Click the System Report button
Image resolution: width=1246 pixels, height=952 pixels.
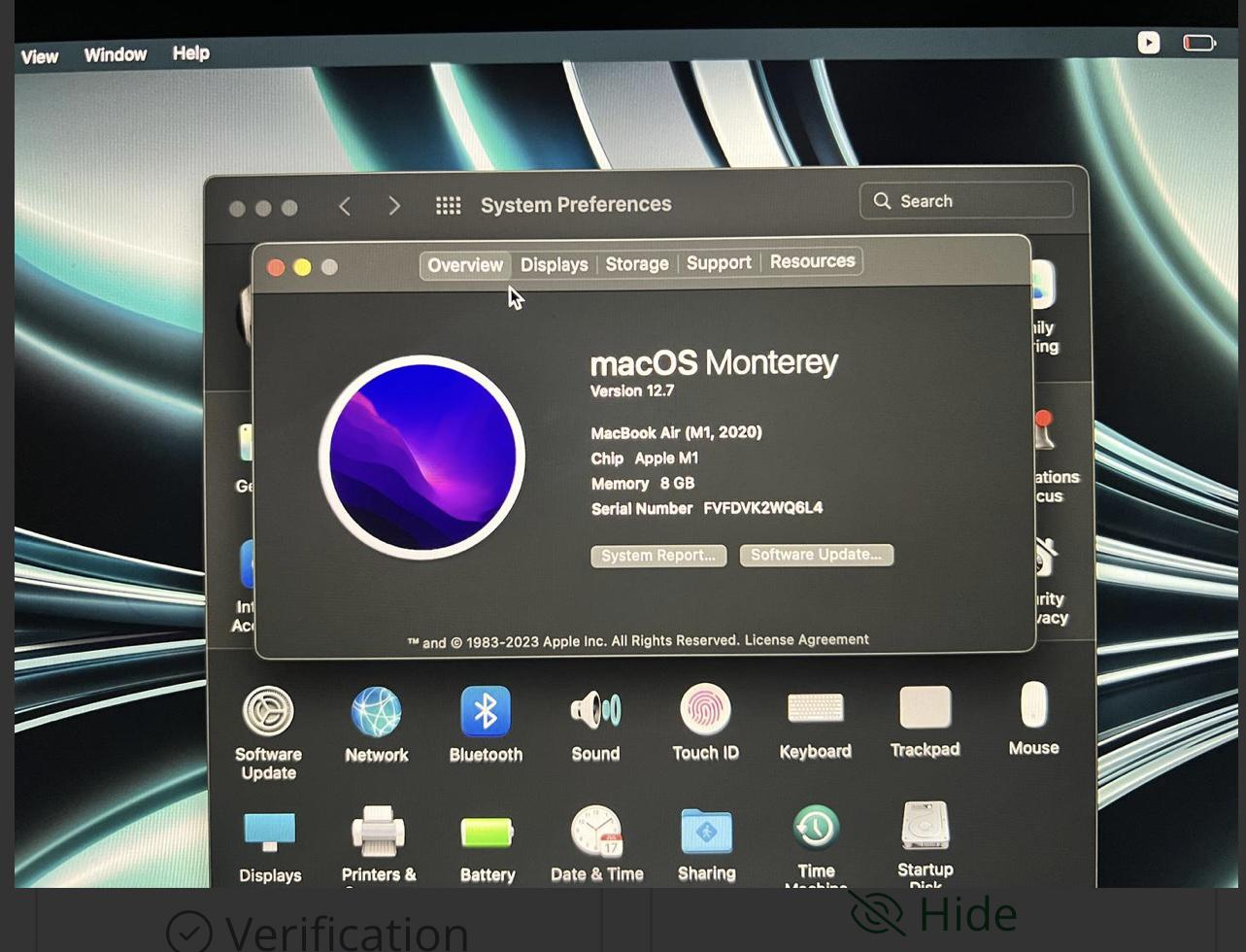click(658, 556)
